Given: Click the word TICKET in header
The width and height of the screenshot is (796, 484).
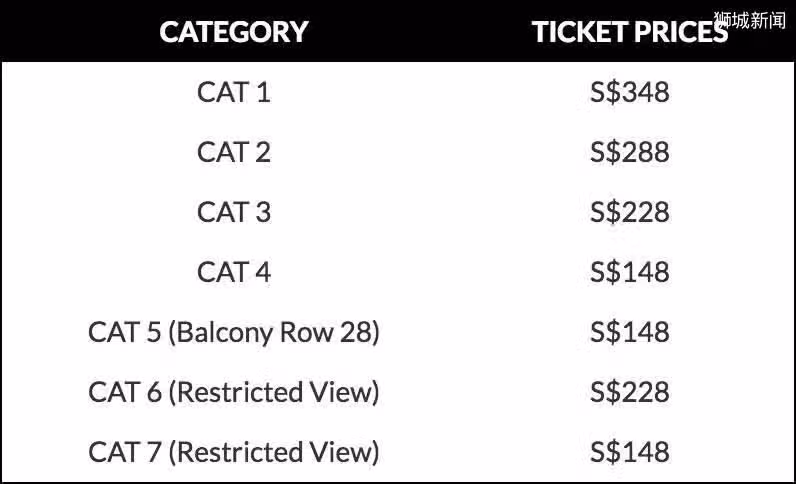Looking at the screenshot, I should pyautogui.click(x=580, y=31).
